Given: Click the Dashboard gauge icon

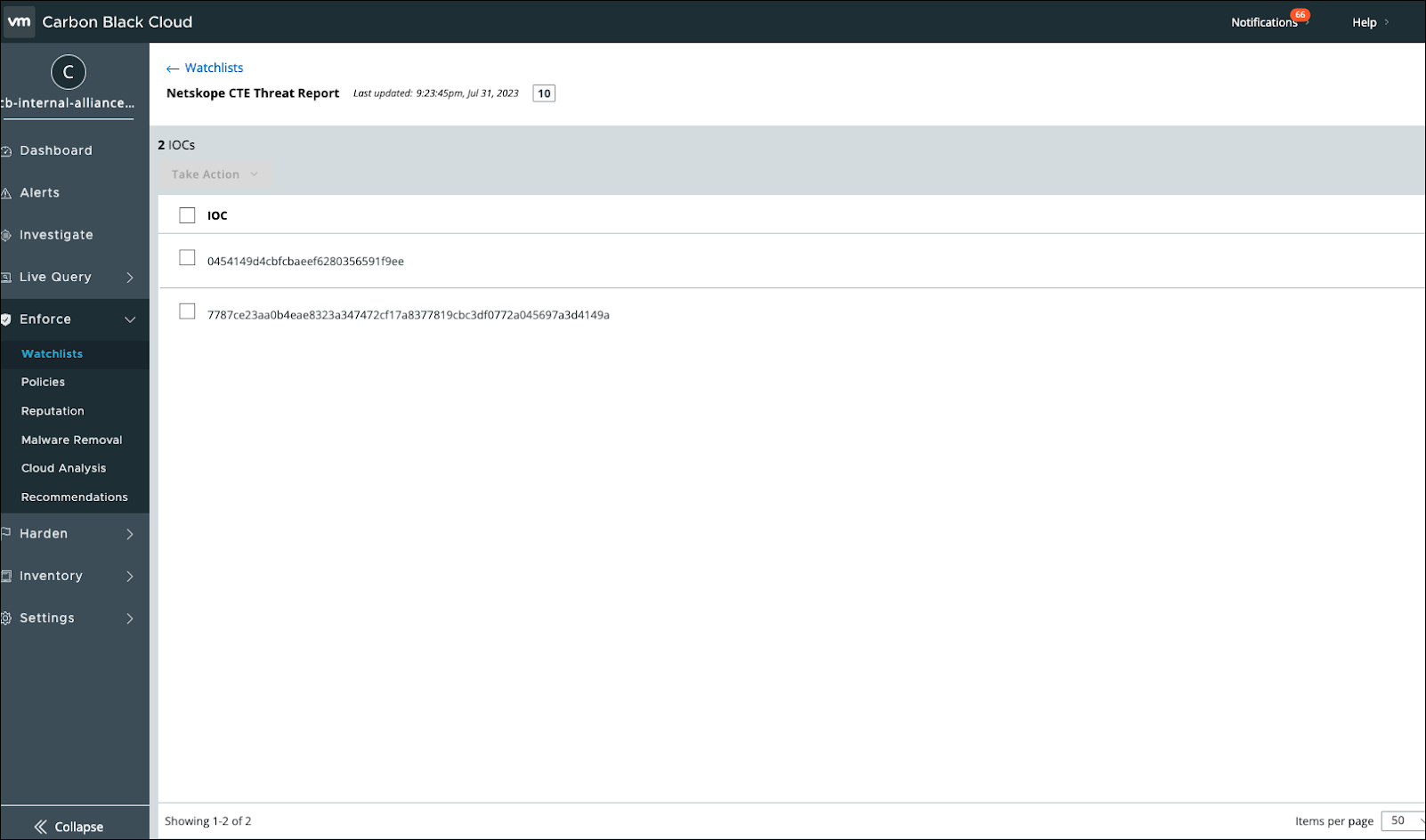Looking at the screenshot, I should tap(6, 151).
